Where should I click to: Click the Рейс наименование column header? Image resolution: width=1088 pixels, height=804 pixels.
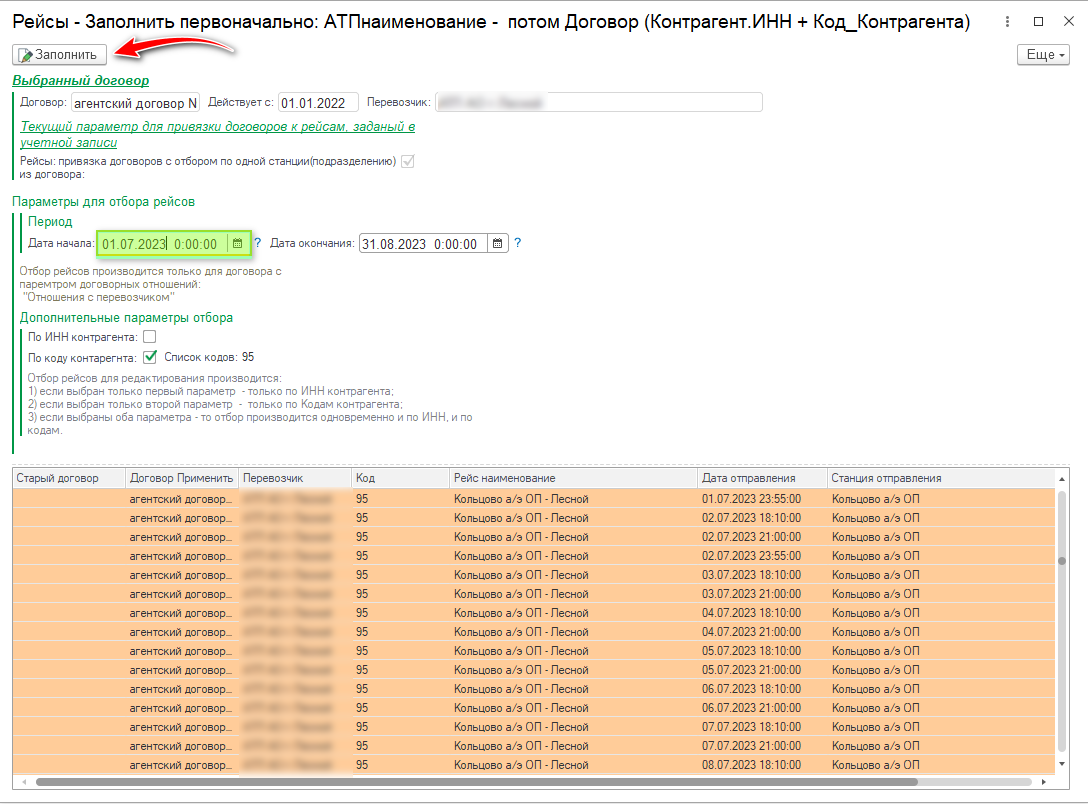coord(573,478)
